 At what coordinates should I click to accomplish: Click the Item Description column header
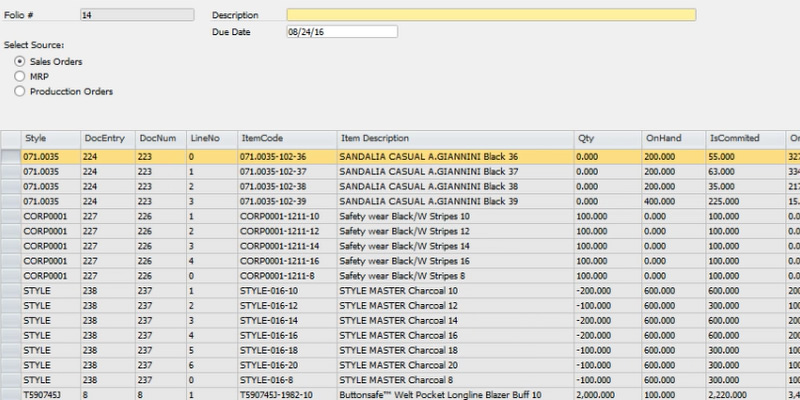tap(454, 138)
